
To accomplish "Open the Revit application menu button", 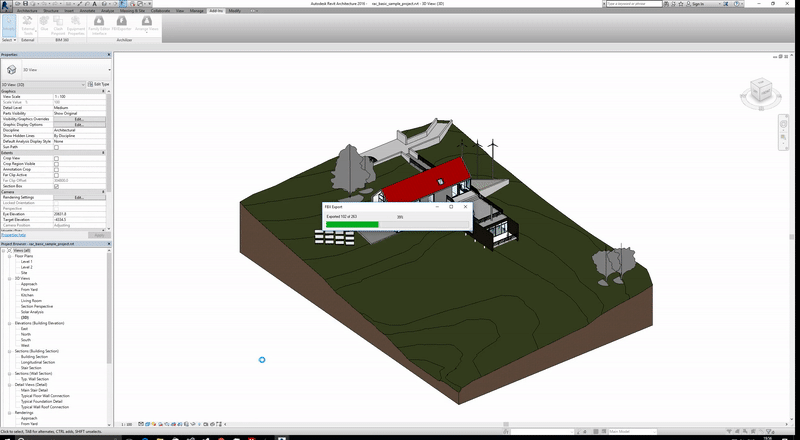I will pyautogui.click(x=6, y=4).
